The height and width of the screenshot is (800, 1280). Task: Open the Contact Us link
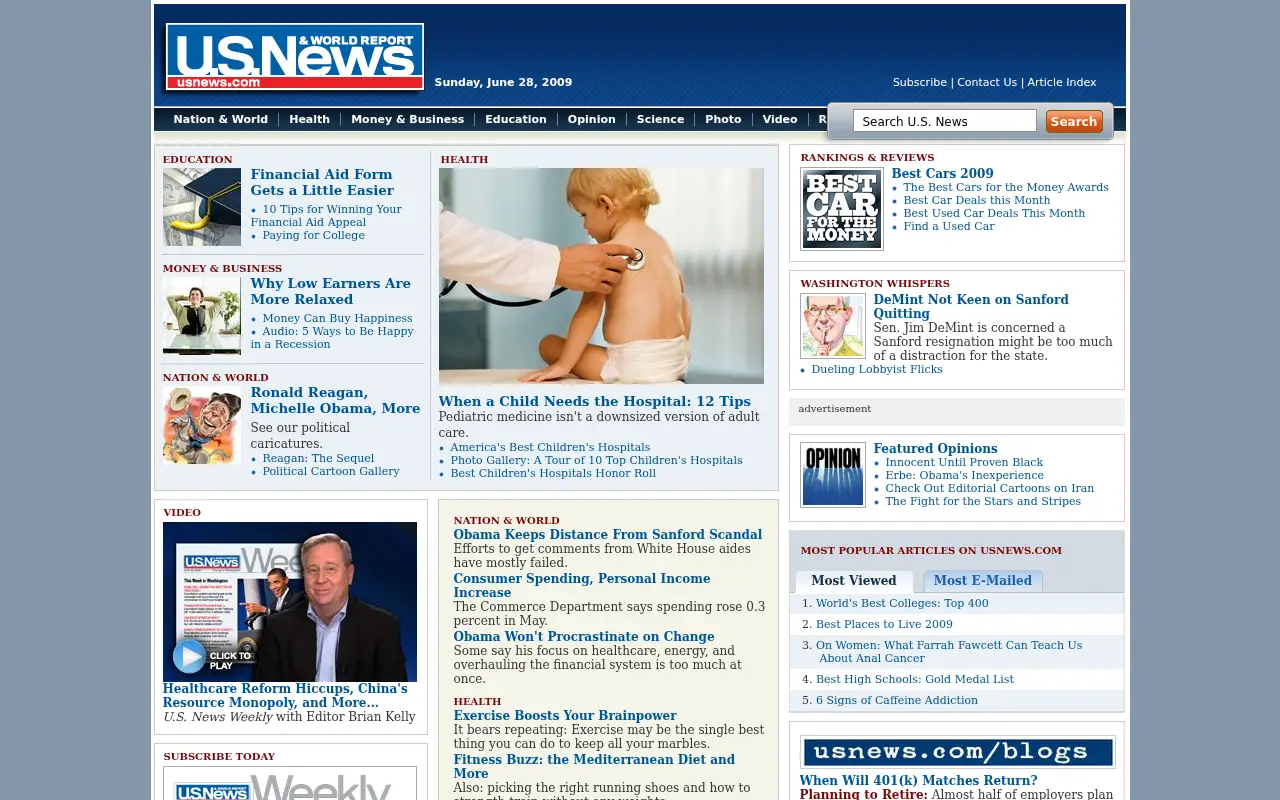point(987,82)
